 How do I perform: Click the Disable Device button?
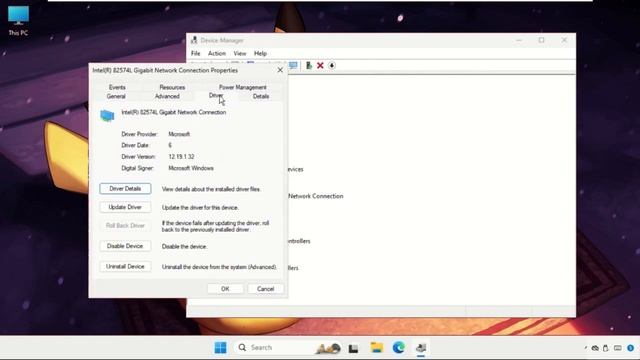[x=125, y=246]
